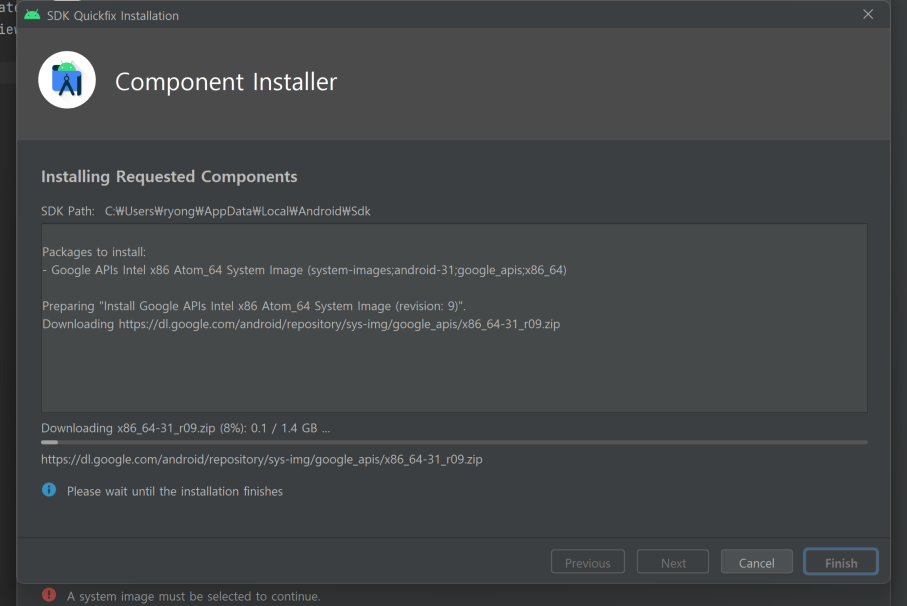Click the disabled Previous button
The image size is (907, 606).
[x=588, y=562]
